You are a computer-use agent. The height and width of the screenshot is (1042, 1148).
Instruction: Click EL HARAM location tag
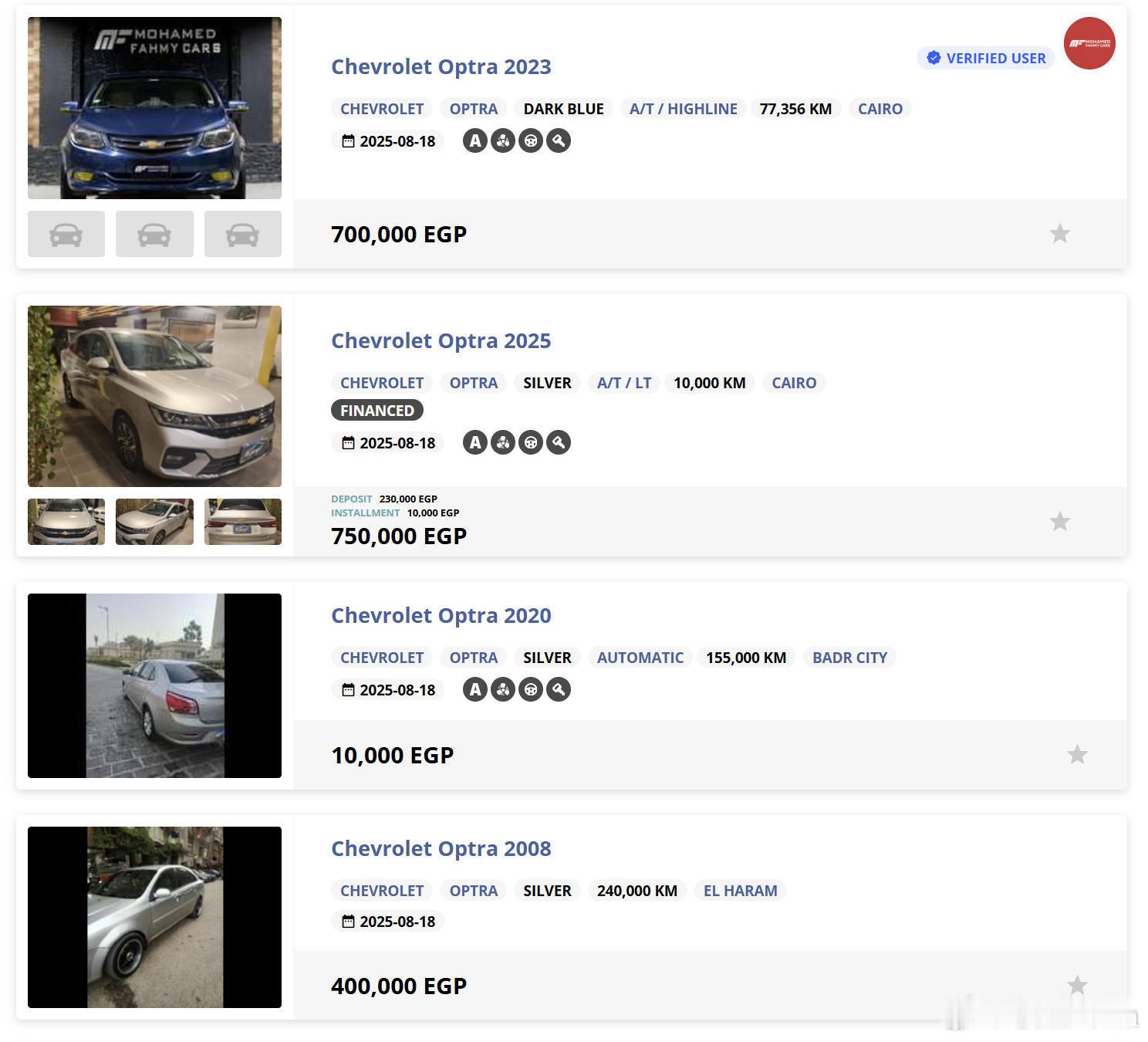741,891
